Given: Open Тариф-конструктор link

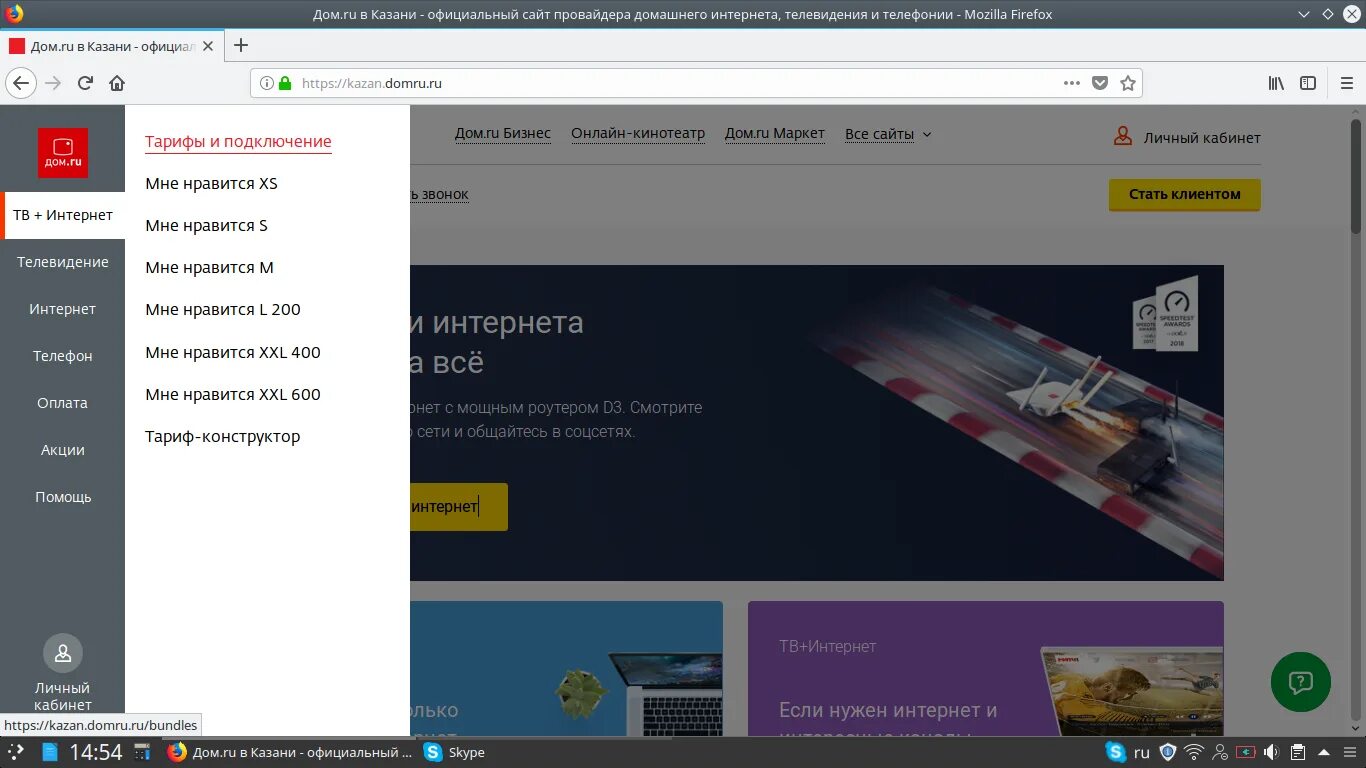Looking at the screenshot, I should click(x=222, y=437).
